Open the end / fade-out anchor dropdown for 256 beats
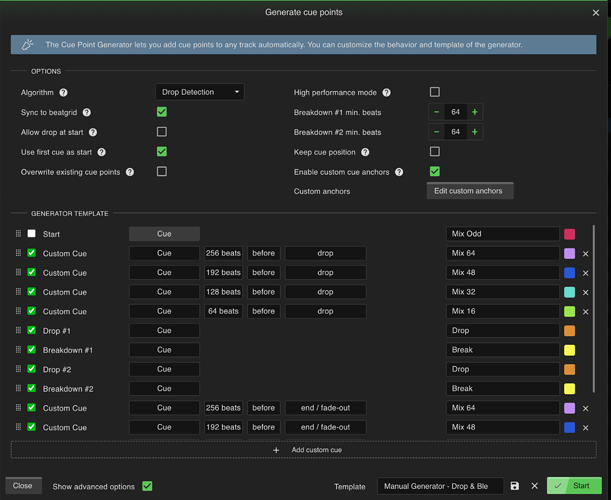The image size is (611, 500). tap(325, 408)
